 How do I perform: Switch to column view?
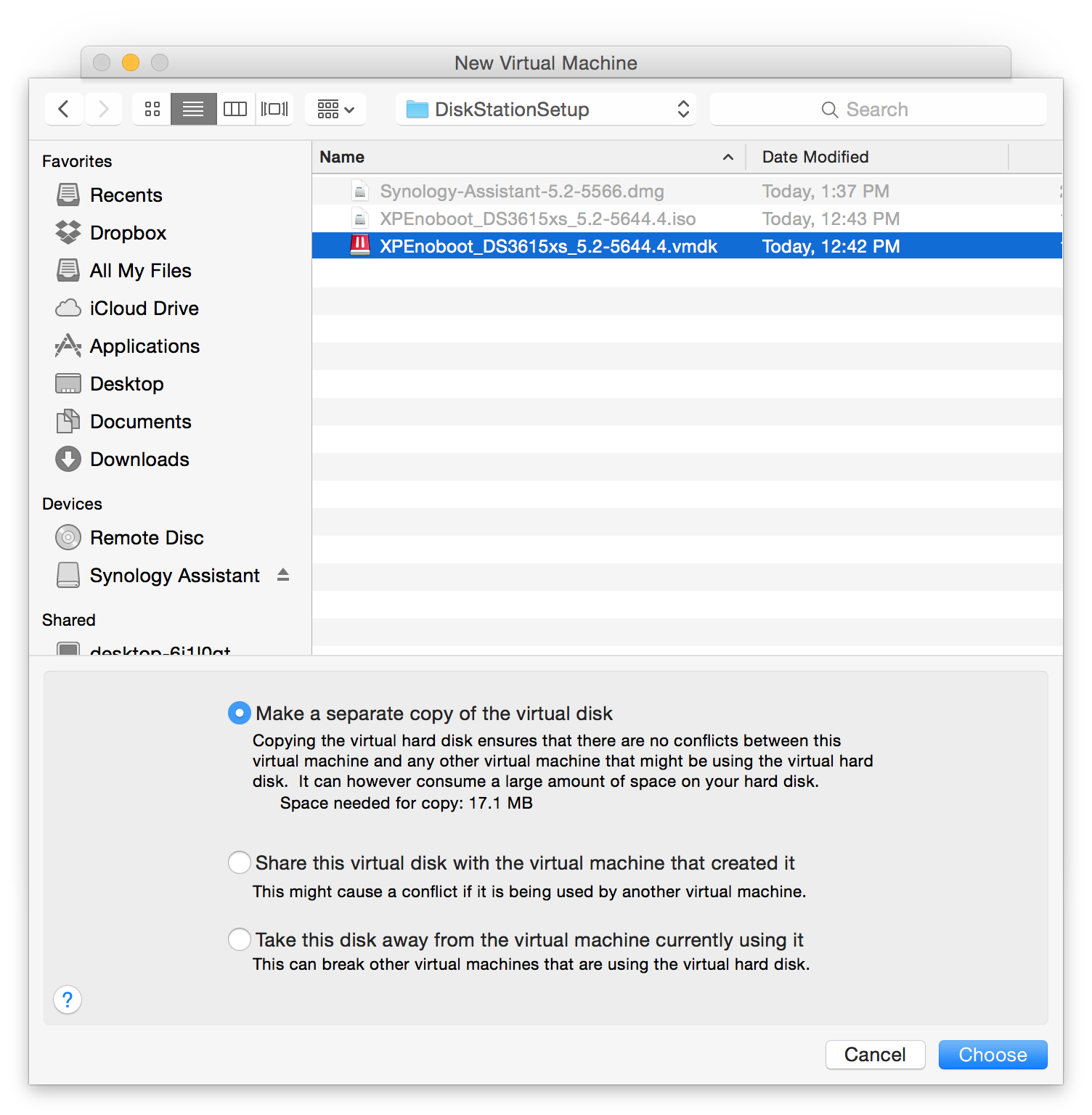tap(235, 109)
